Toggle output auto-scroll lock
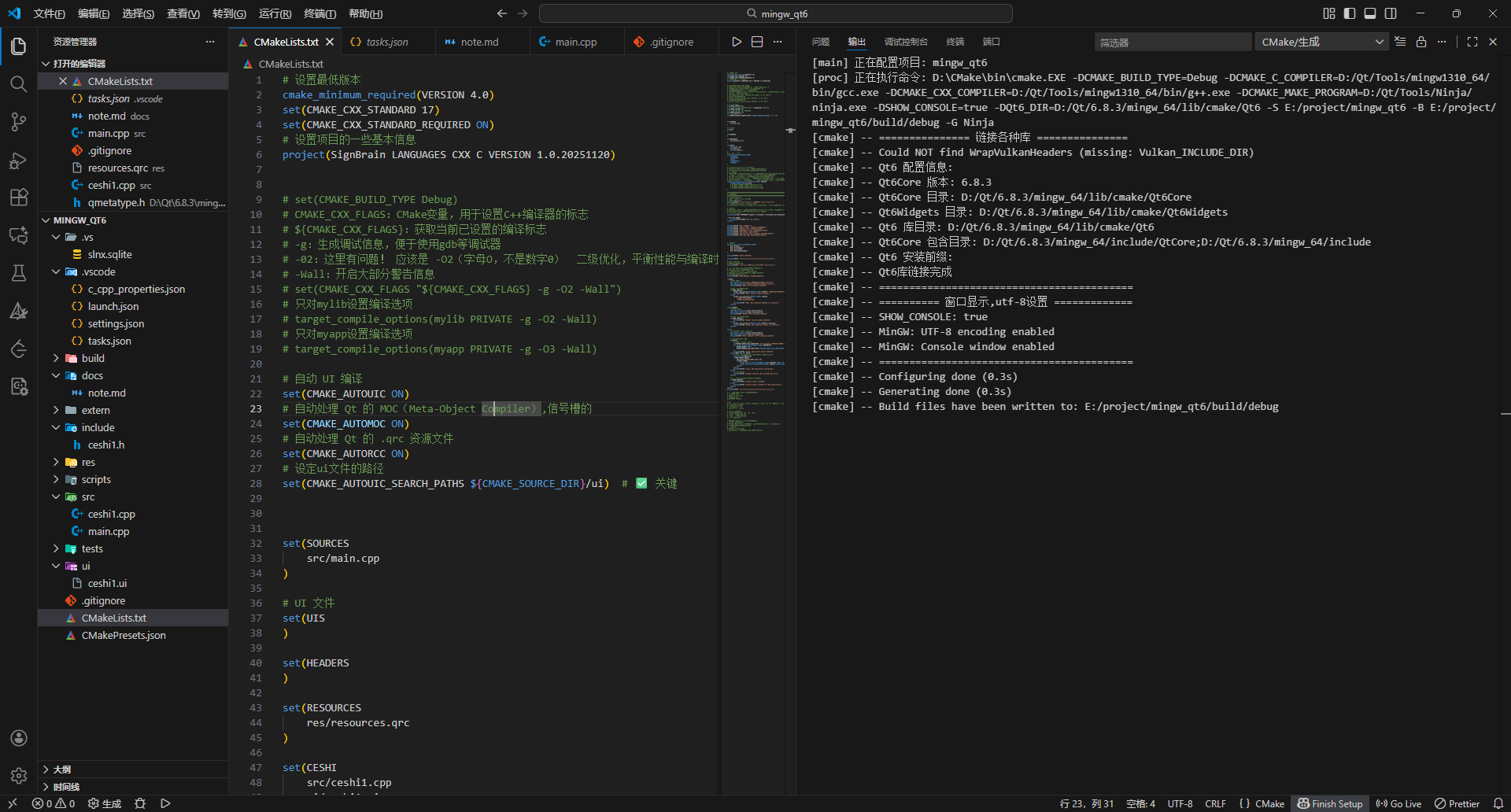 (1421, 42)
